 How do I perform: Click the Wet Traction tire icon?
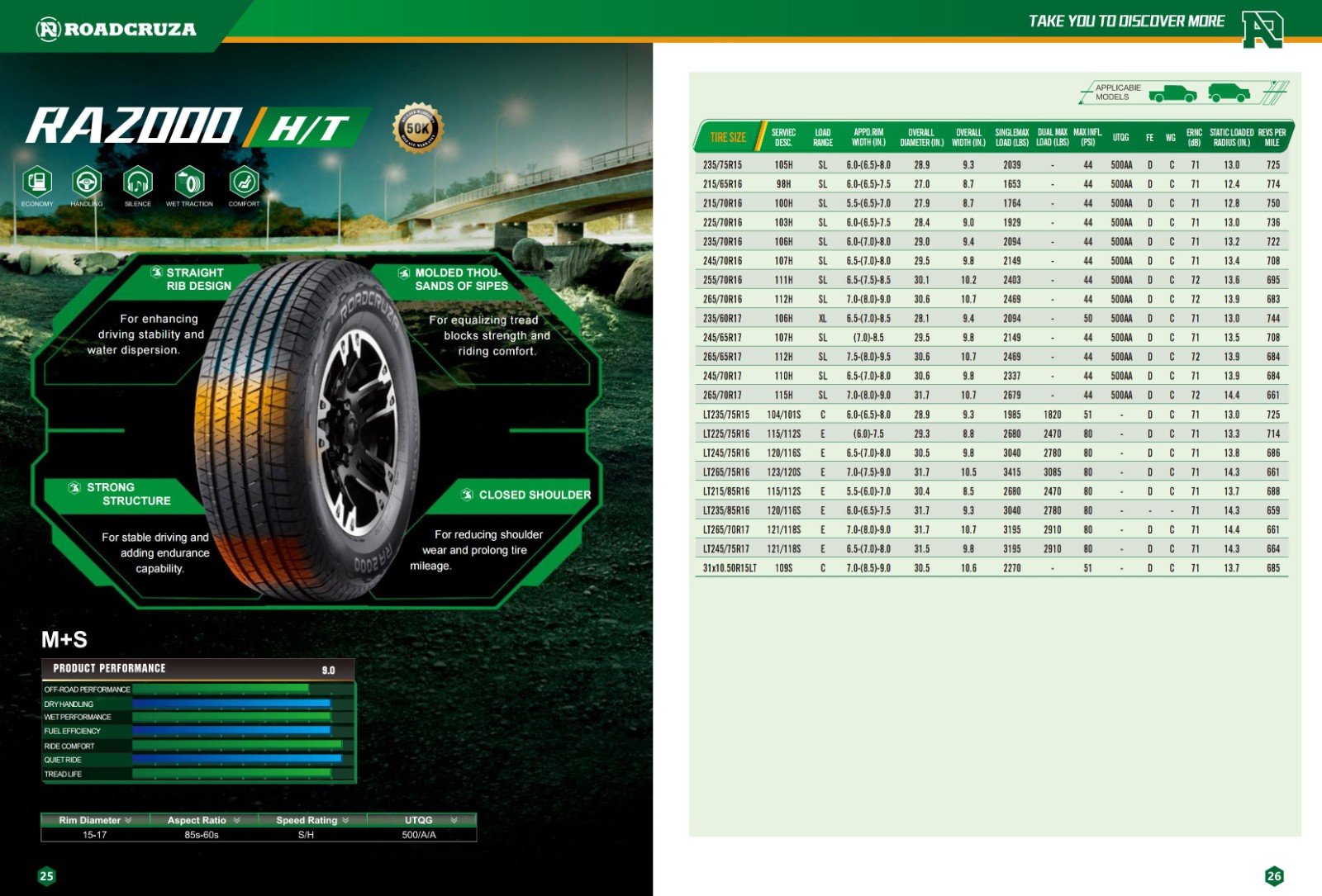click(189, 181)
